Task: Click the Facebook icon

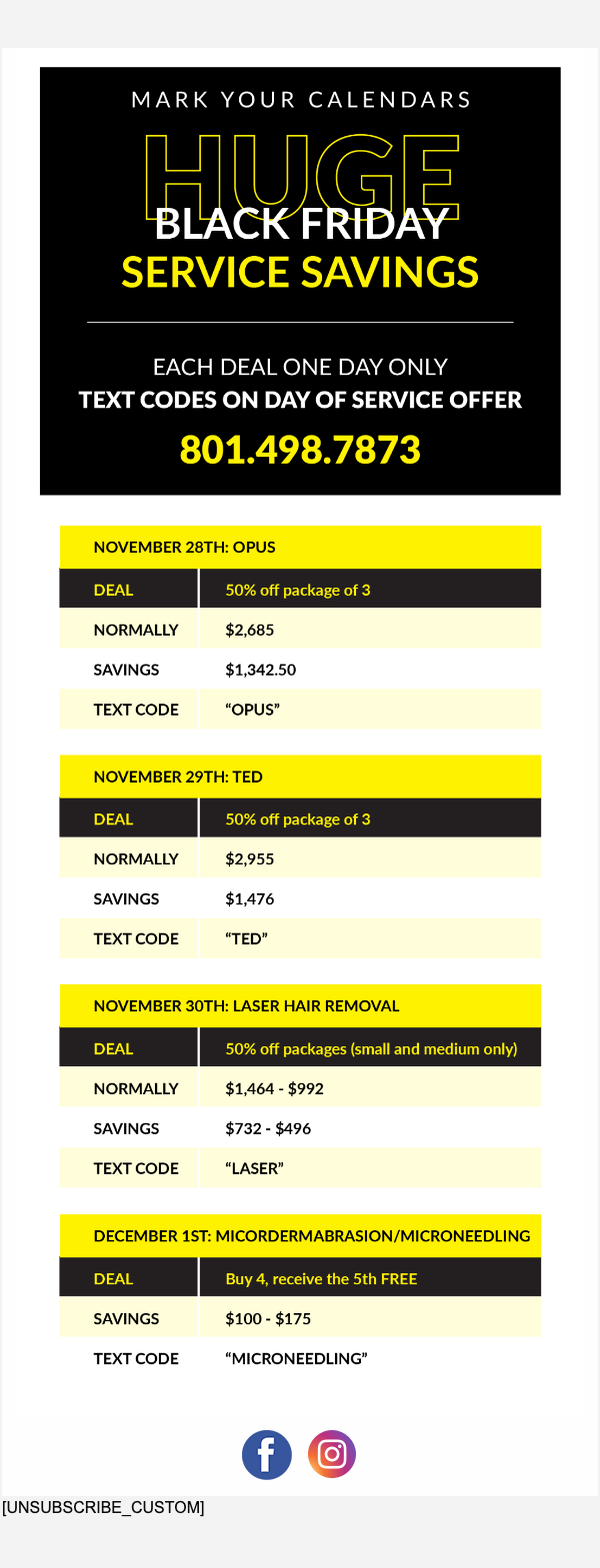Action: click(x=267, y=1454)
